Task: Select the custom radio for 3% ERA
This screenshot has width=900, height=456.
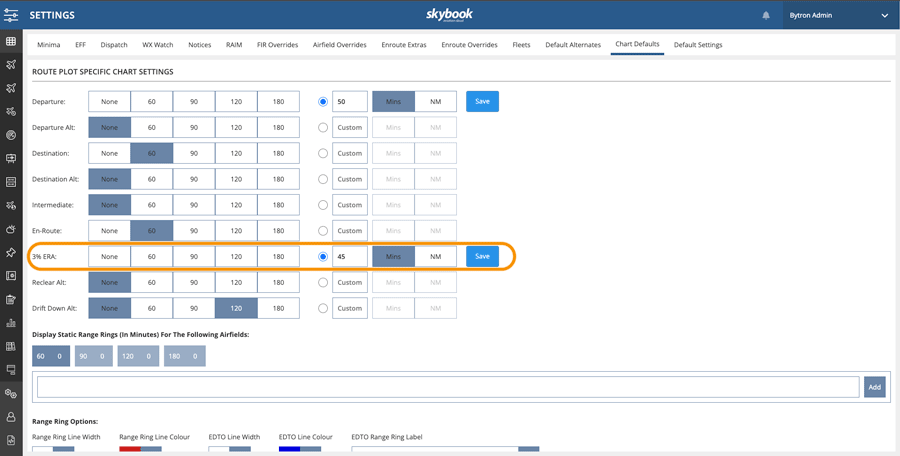Action: pos(323,257)
